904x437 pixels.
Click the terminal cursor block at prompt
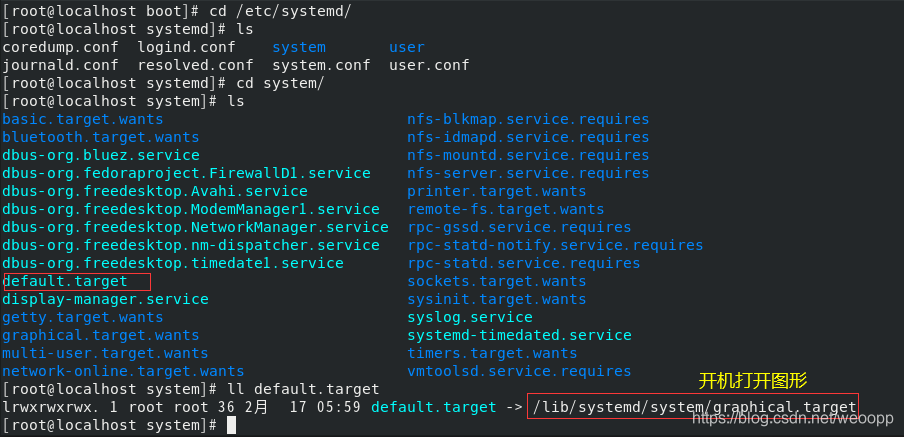tap(231, 425)
